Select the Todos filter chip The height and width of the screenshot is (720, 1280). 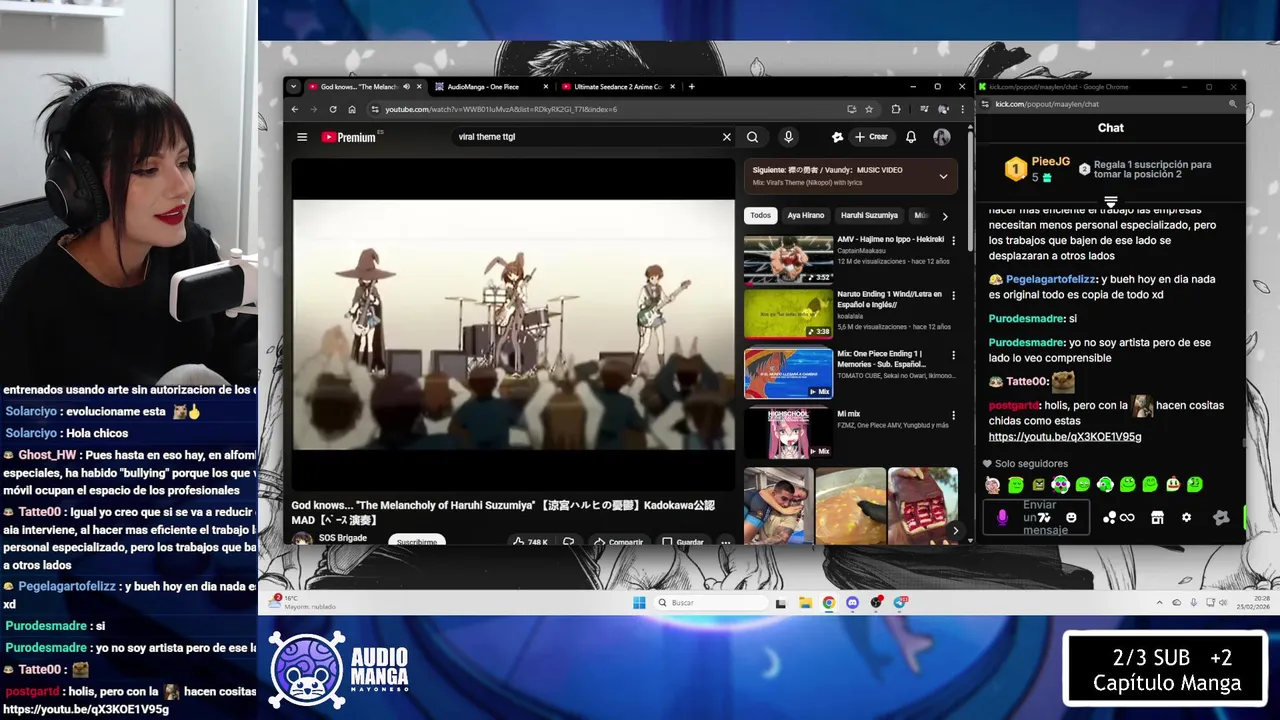tap(761, 216)
